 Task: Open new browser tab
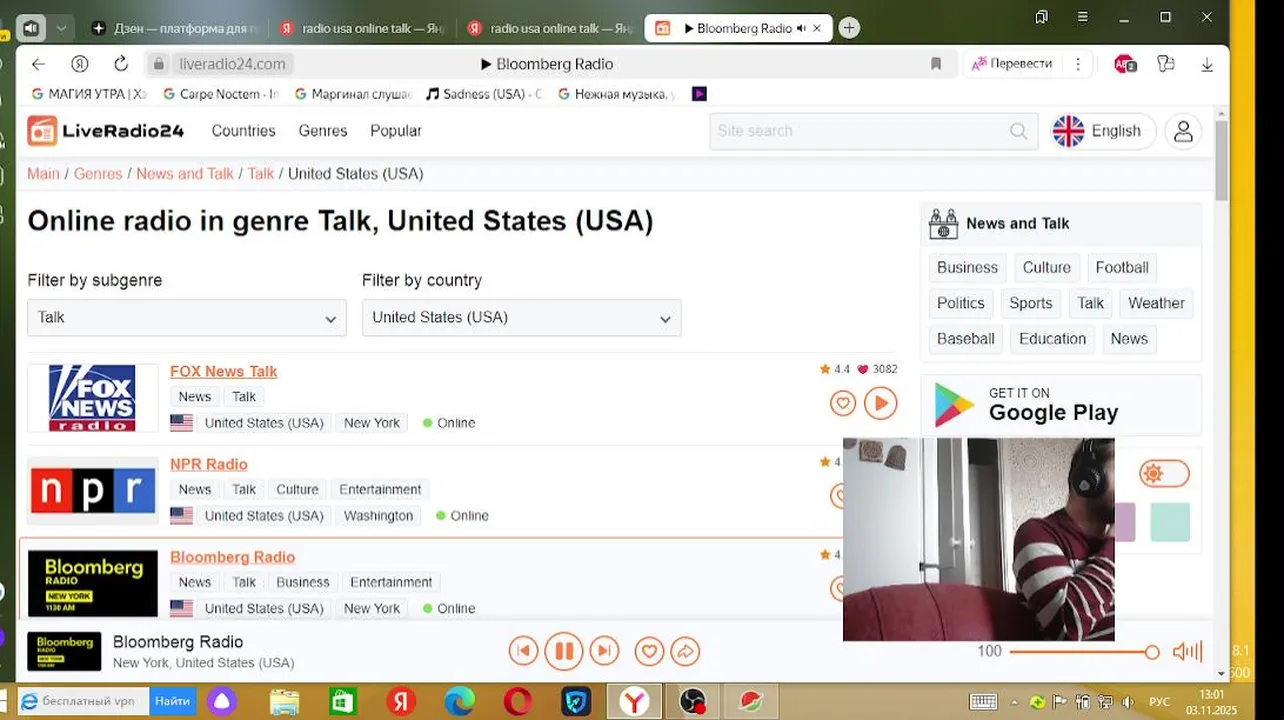pyautogui.click(x=849, y=28)
